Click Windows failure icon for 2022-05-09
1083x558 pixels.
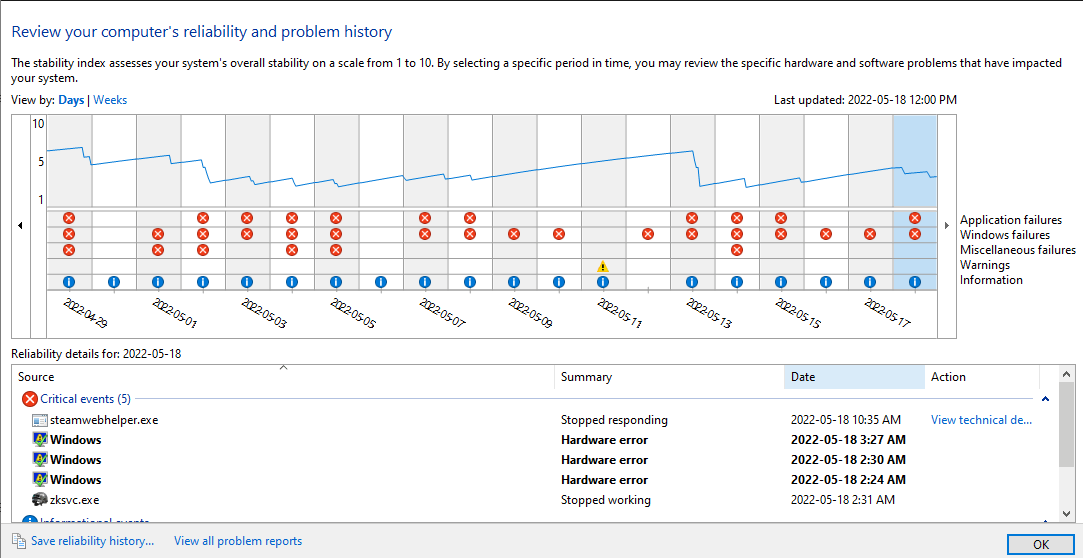(514, 234)
